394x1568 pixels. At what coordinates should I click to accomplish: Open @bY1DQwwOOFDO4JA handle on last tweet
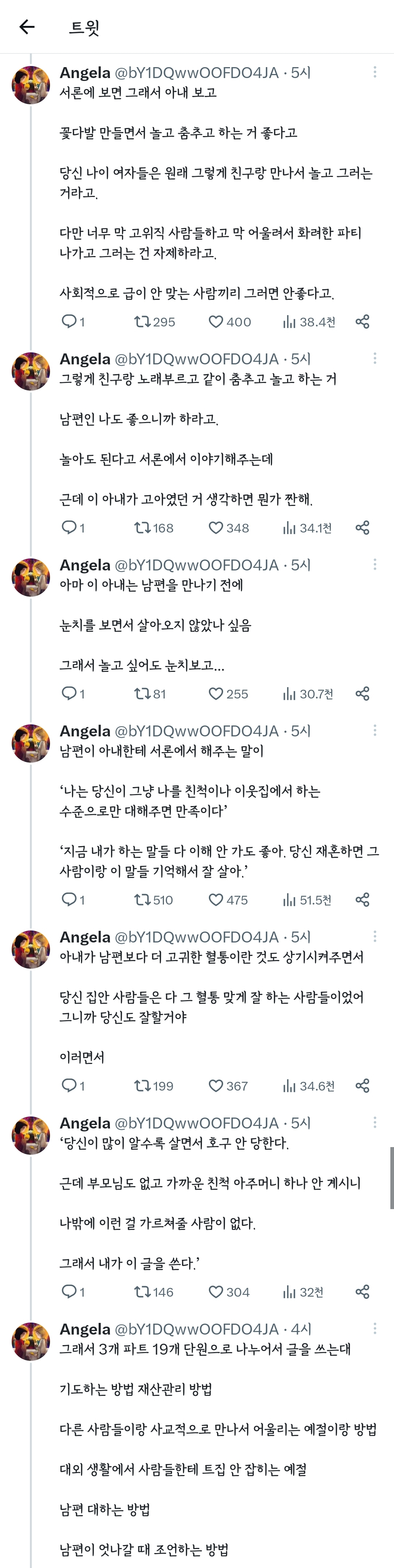[197, 1329]
